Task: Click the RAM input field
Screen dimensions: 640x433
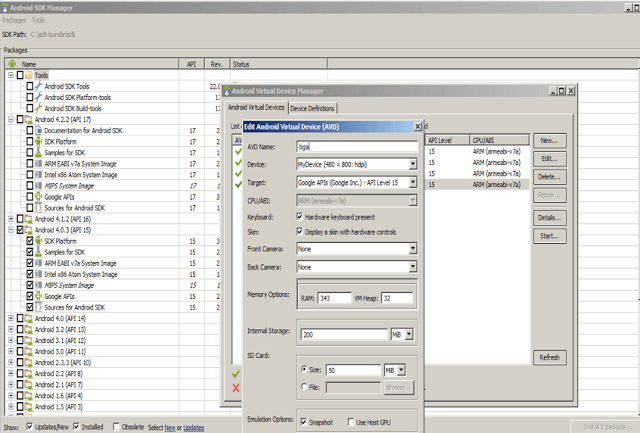Action: pyautogui.click(x=334, y=298)
